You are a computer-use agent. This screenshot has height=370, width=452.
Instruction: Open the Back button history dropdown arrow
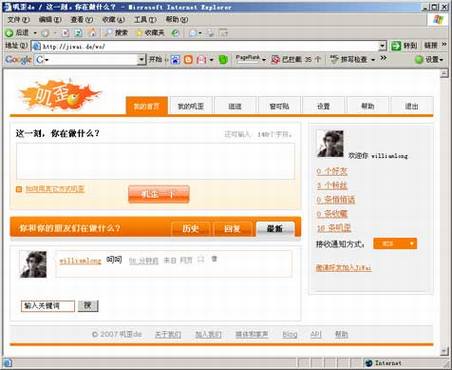[35, 33]
